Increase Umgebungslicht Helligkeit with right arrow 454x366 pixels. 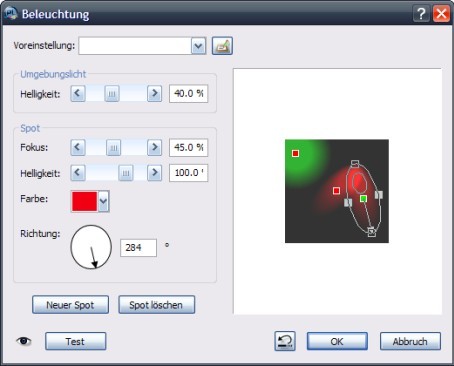(x=154, y=93)
